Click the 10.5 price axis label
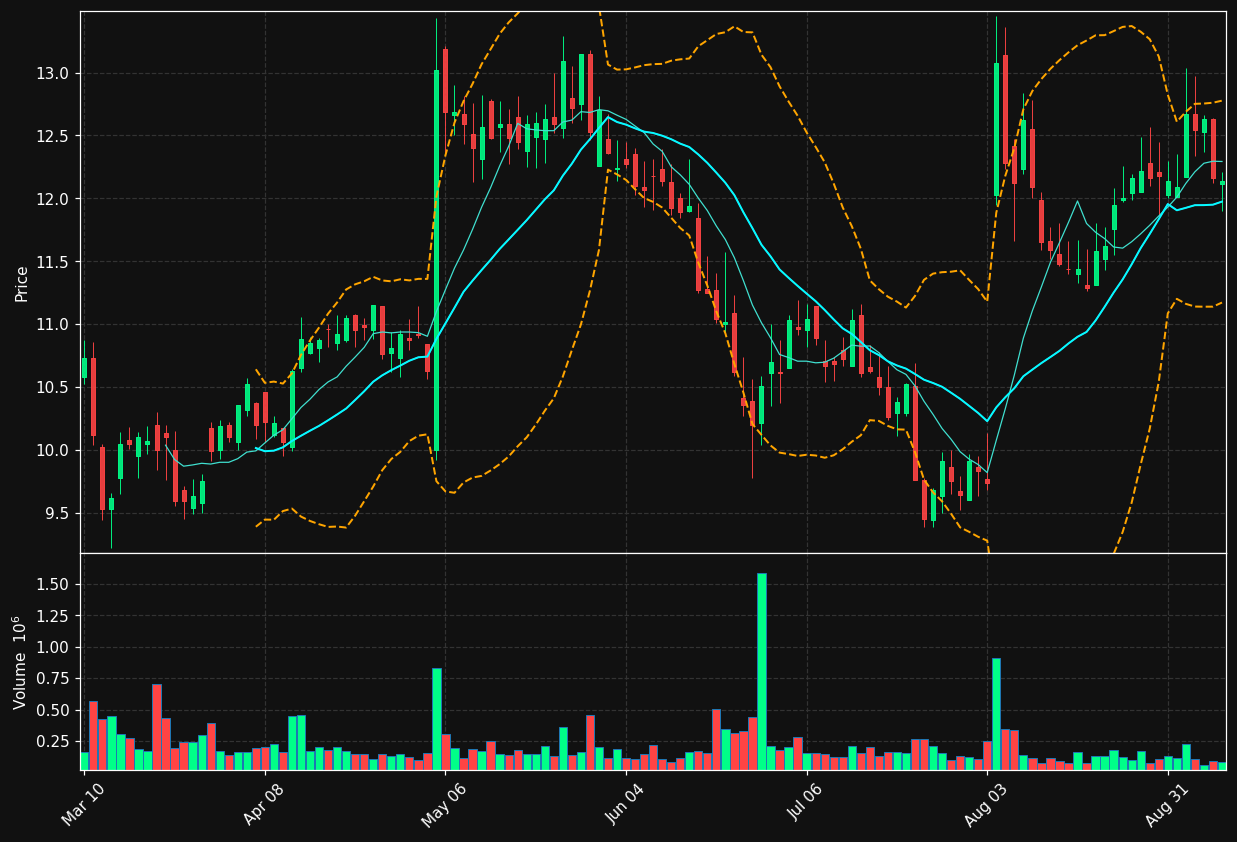Image resolution: width=1237 pixels, height=842 pixels. point(53,388)
